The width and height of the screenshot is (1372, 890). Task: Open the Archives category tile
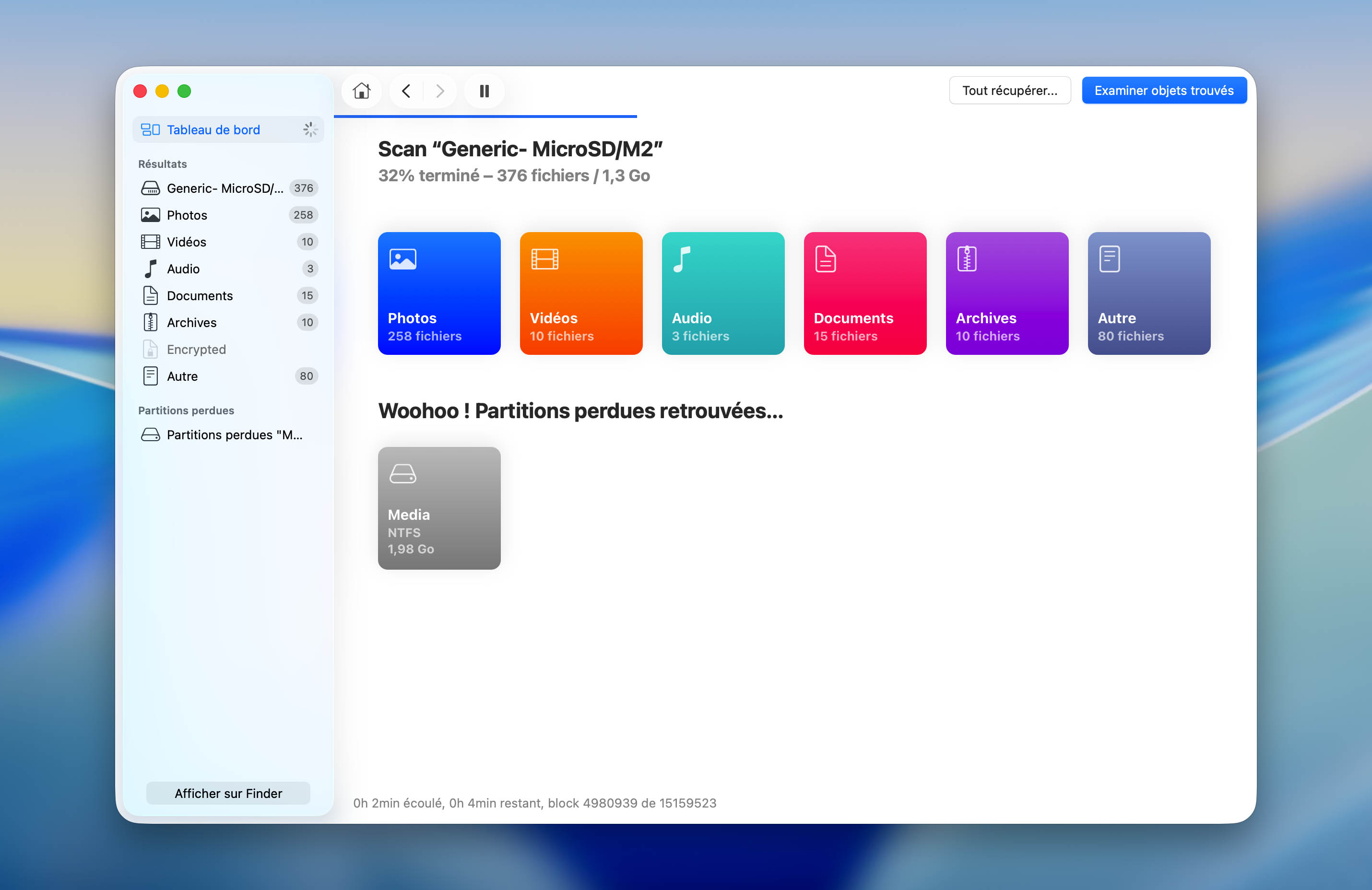pos(1007,293)
